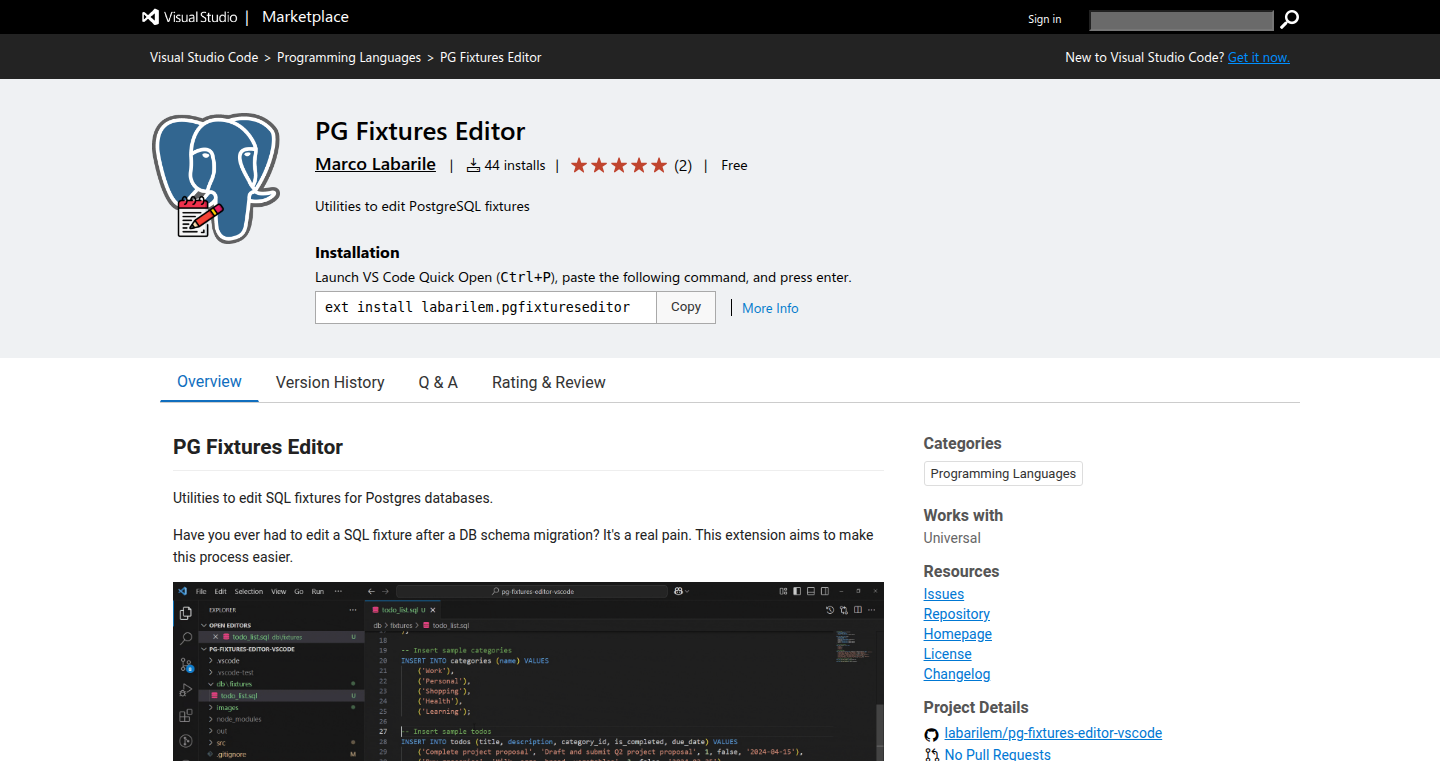The image size is (1440, 761).
Task: Click the Visual Studio logo
Action: (190, 17)
